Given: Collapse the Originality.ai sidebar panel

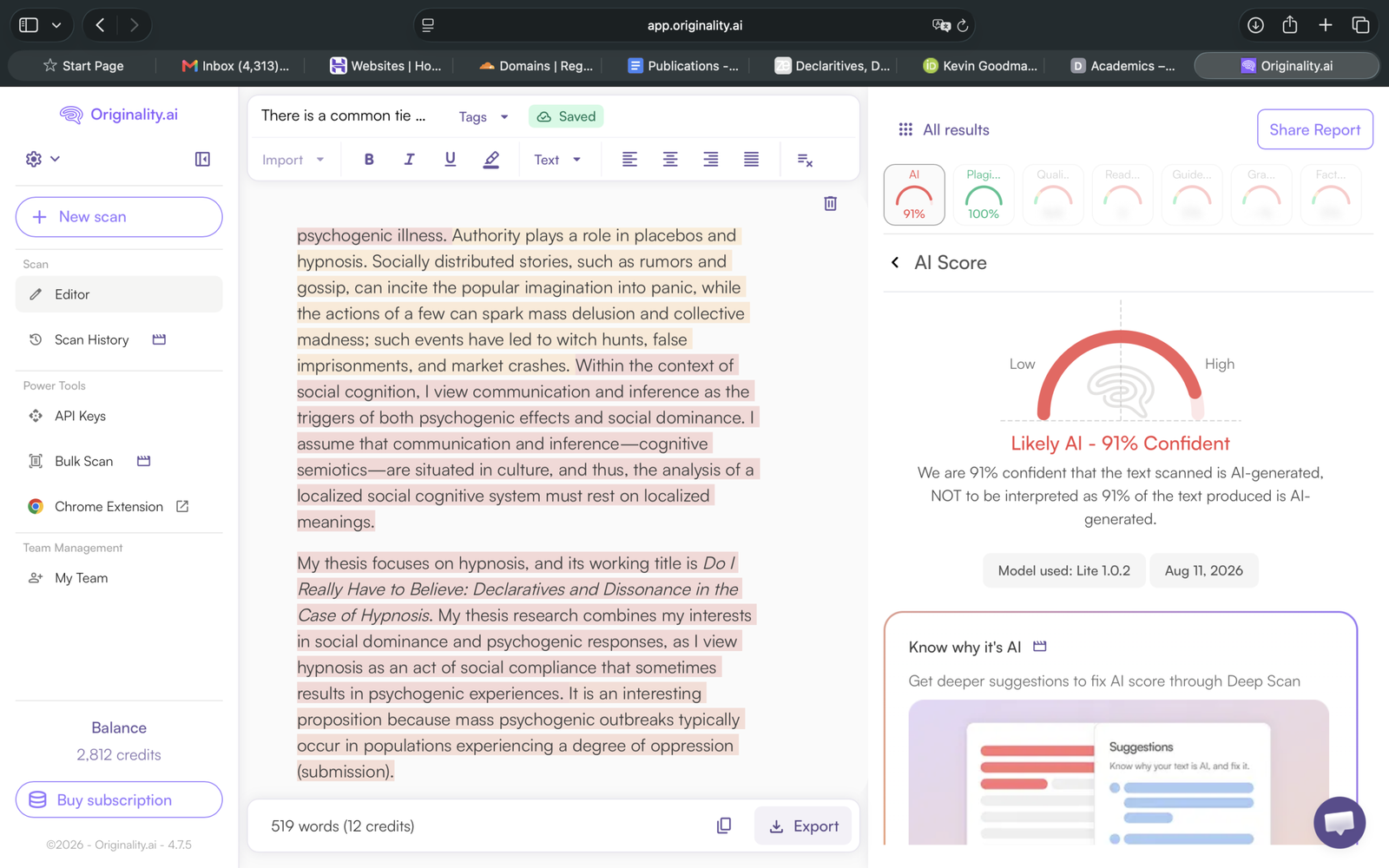Looking at the screenshot, I should [202, 159].
